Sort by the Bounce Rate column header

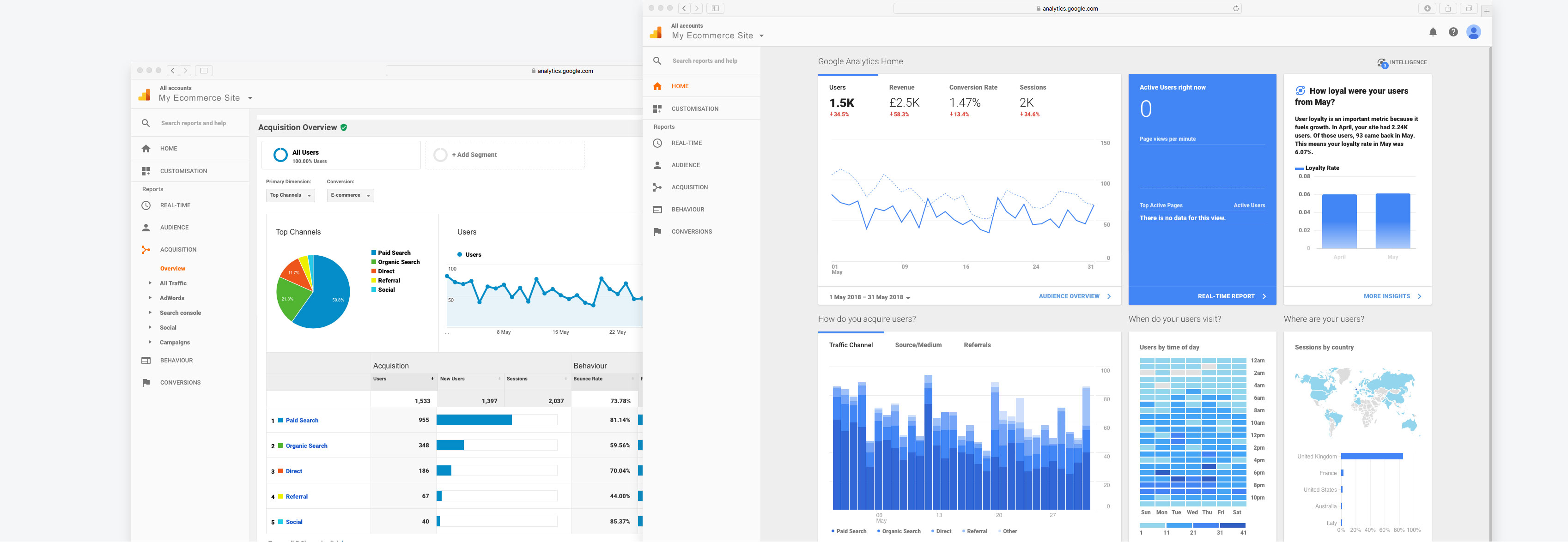(604, 379)
